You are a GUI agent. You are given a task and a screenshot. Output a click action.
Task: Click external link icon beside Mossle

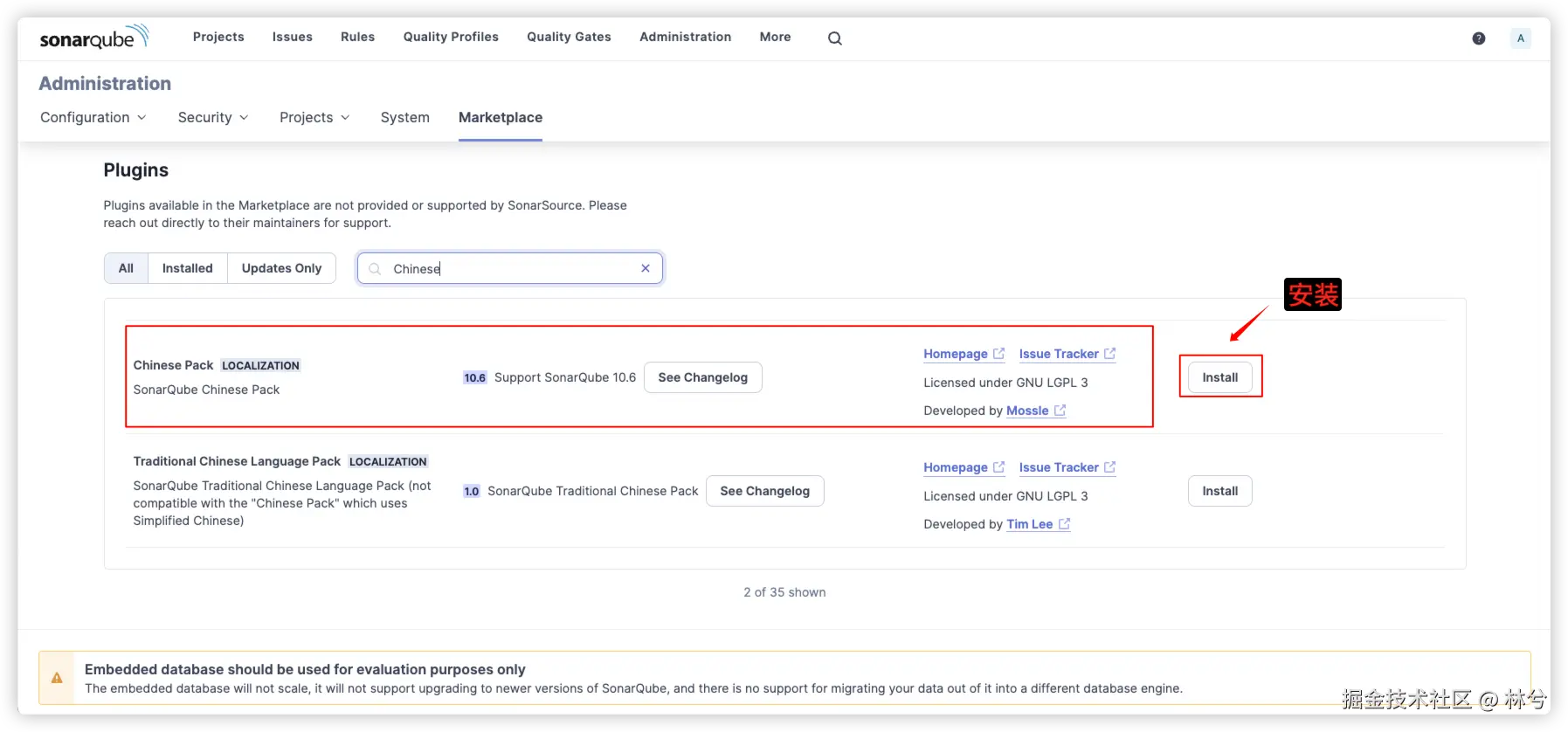pos(1060,411)
